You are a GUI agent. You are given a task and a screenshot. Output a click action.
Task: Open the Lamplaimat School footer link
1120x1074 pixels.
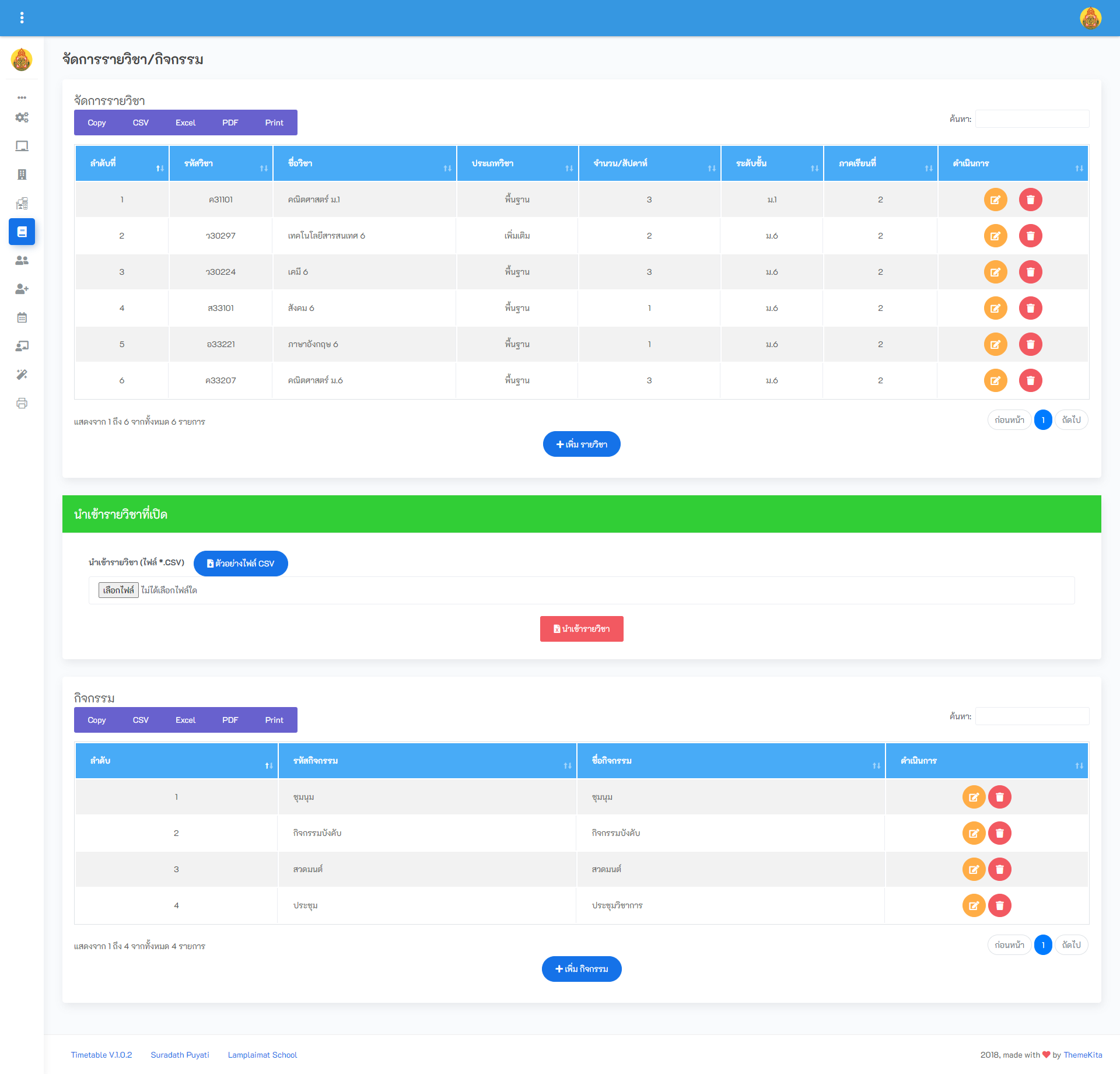point(262,1055)
